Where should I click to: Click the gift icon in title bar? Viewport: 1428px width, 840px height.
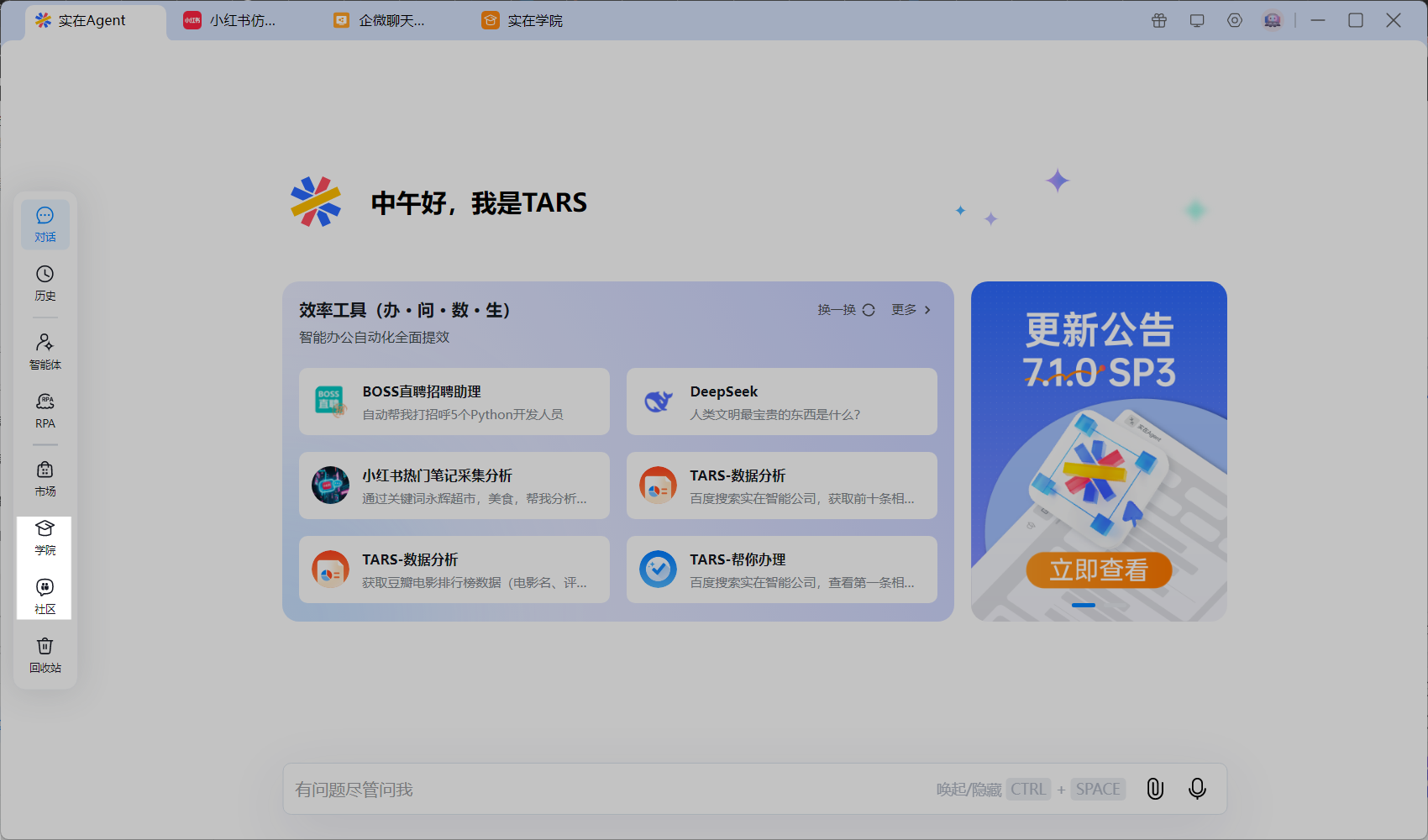pyautogui.click(x=1159, y=20)
